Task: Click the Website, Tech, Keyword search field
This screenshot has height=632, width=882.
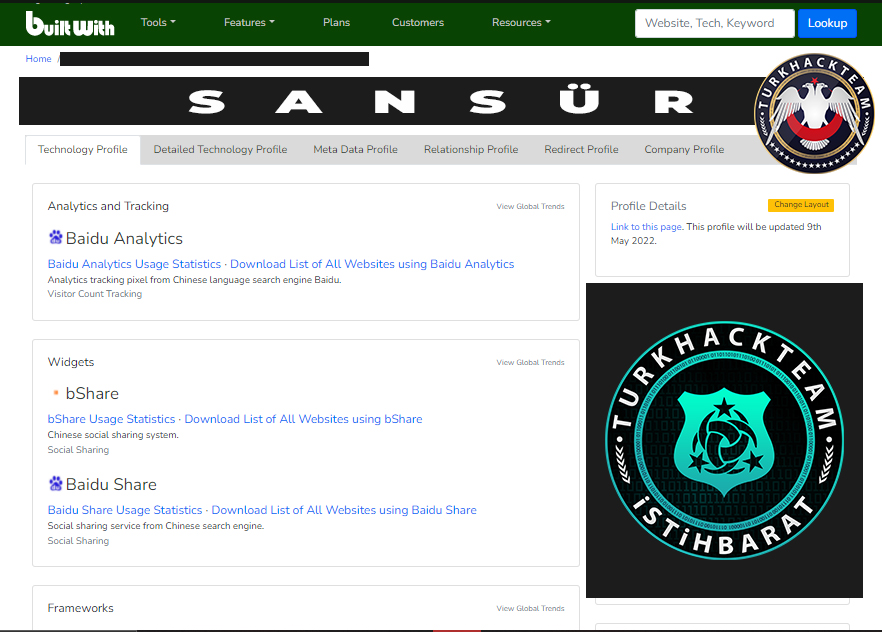Action: (x=714, y=23)
